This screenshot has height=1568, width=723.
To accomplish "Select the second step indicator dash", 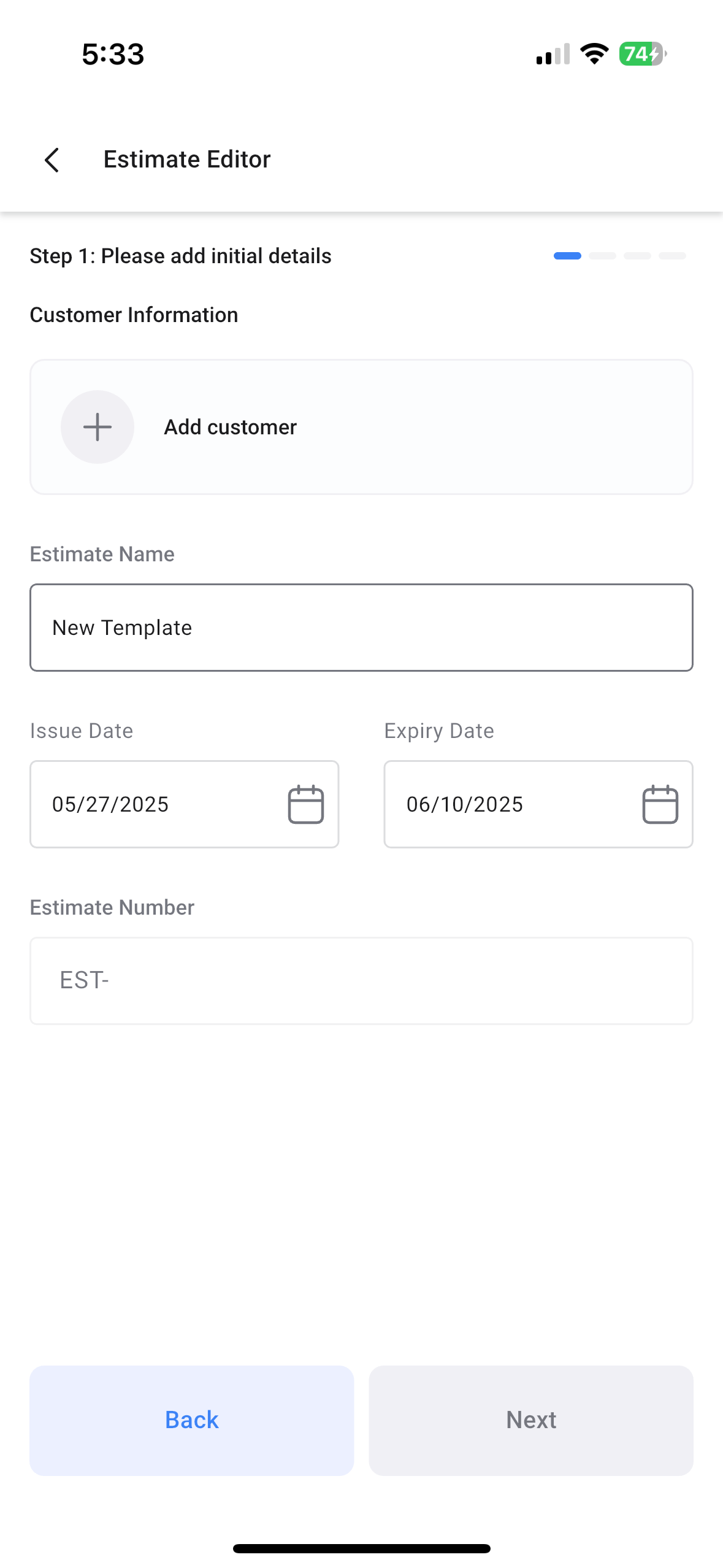I will pyautogui.click(x=602, y=256).
